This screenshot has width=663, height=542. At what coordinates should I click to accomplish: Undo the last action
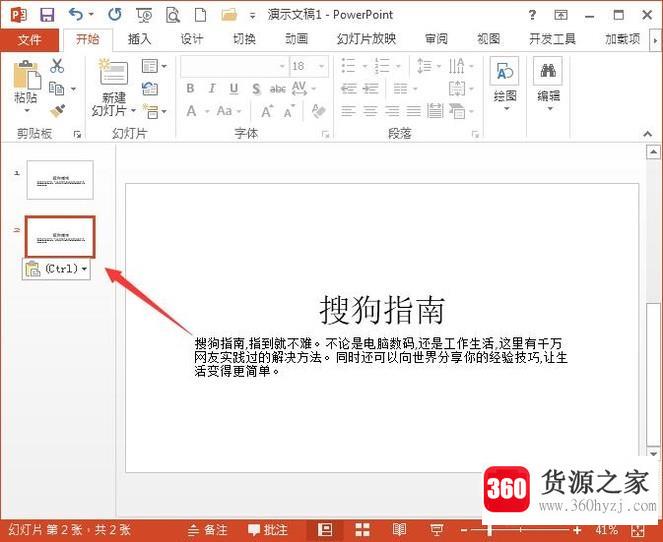pyautogui.click(x=76, y=15)
